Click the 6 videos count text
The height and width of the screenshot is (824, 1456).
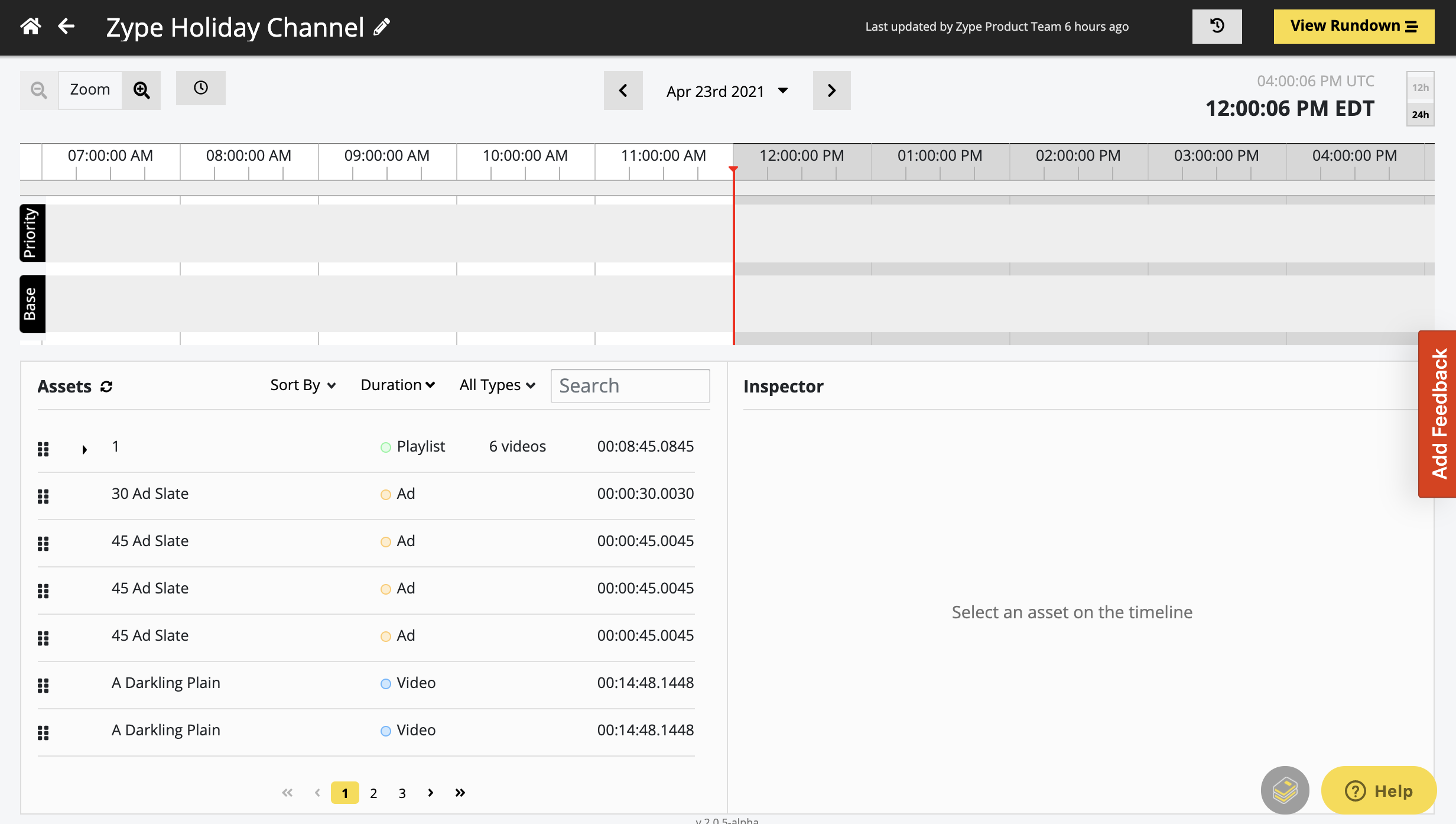[x=518, y=446]
